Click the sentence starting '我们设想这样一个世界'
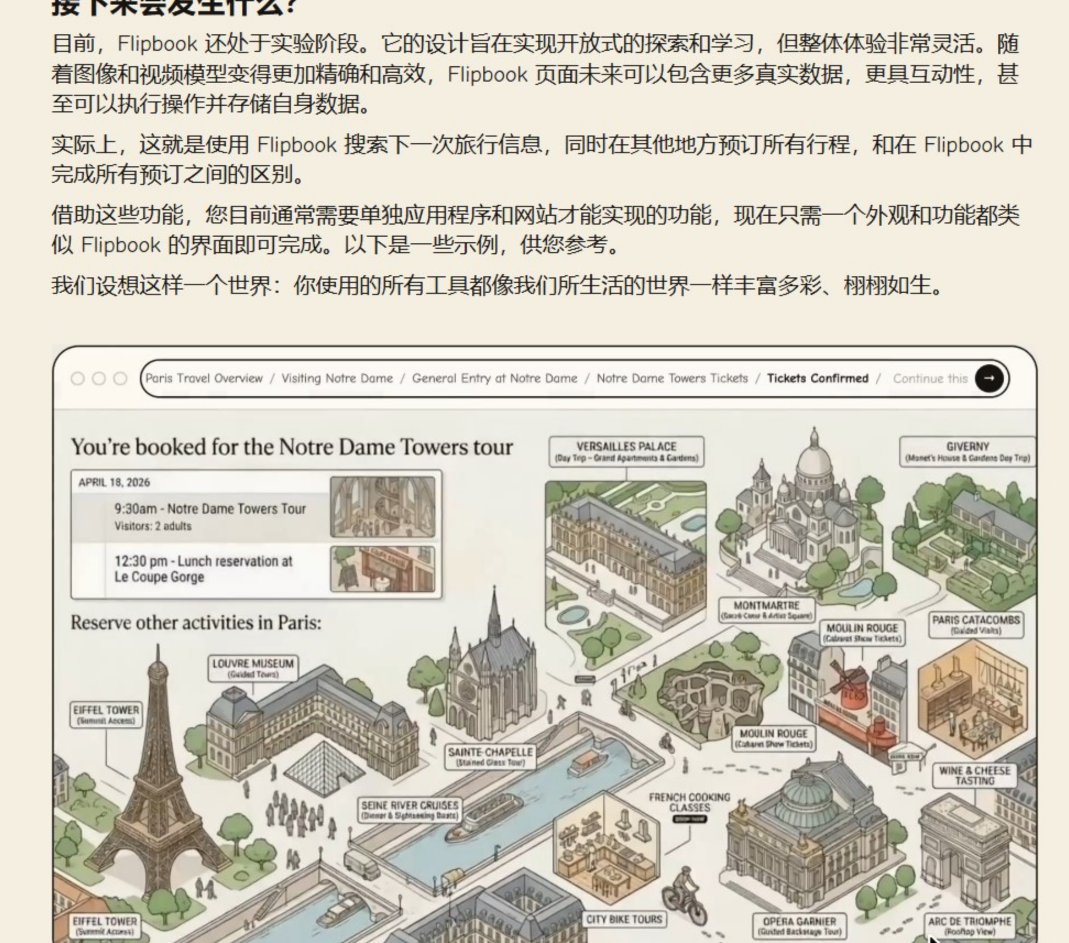 point(498,285)
